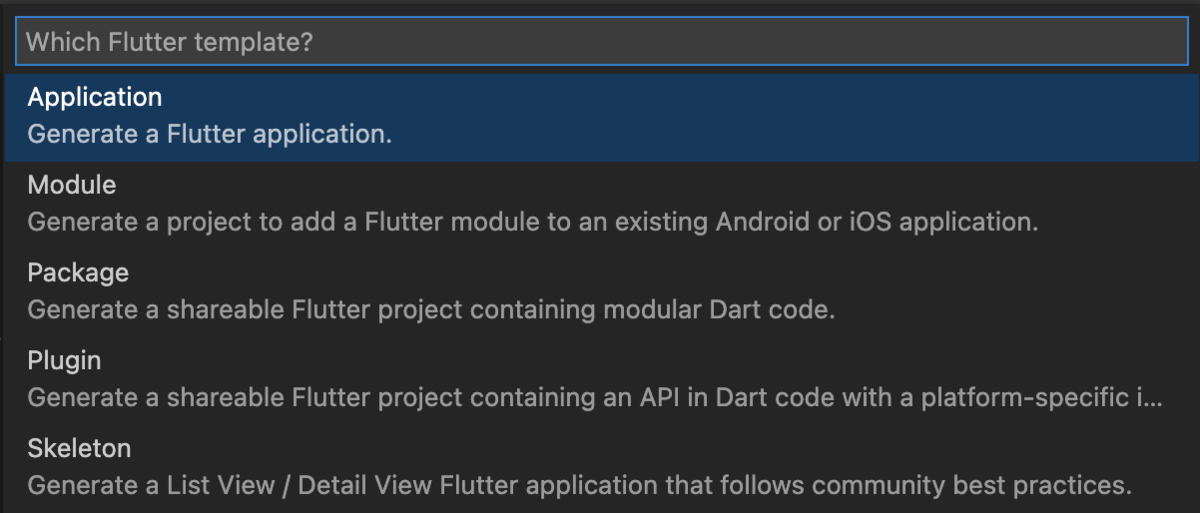Viewport: 1200px width, 513px height.
Task: Click the 'Skeleton' title label
Action: pyautogui.click(x=79, y=449)
